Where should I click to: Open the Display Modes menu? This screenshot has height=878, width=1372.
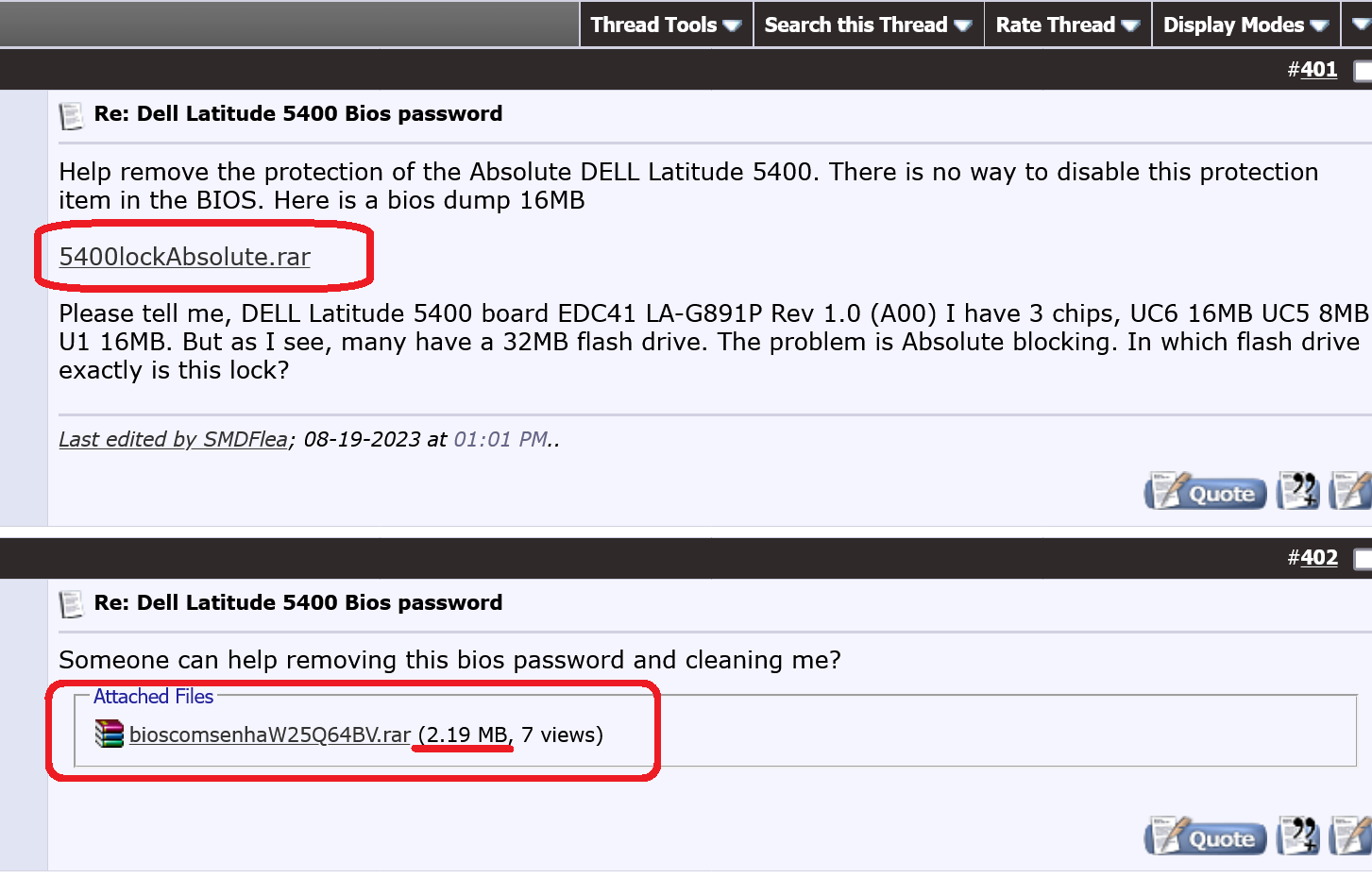tap(1245, 25)
